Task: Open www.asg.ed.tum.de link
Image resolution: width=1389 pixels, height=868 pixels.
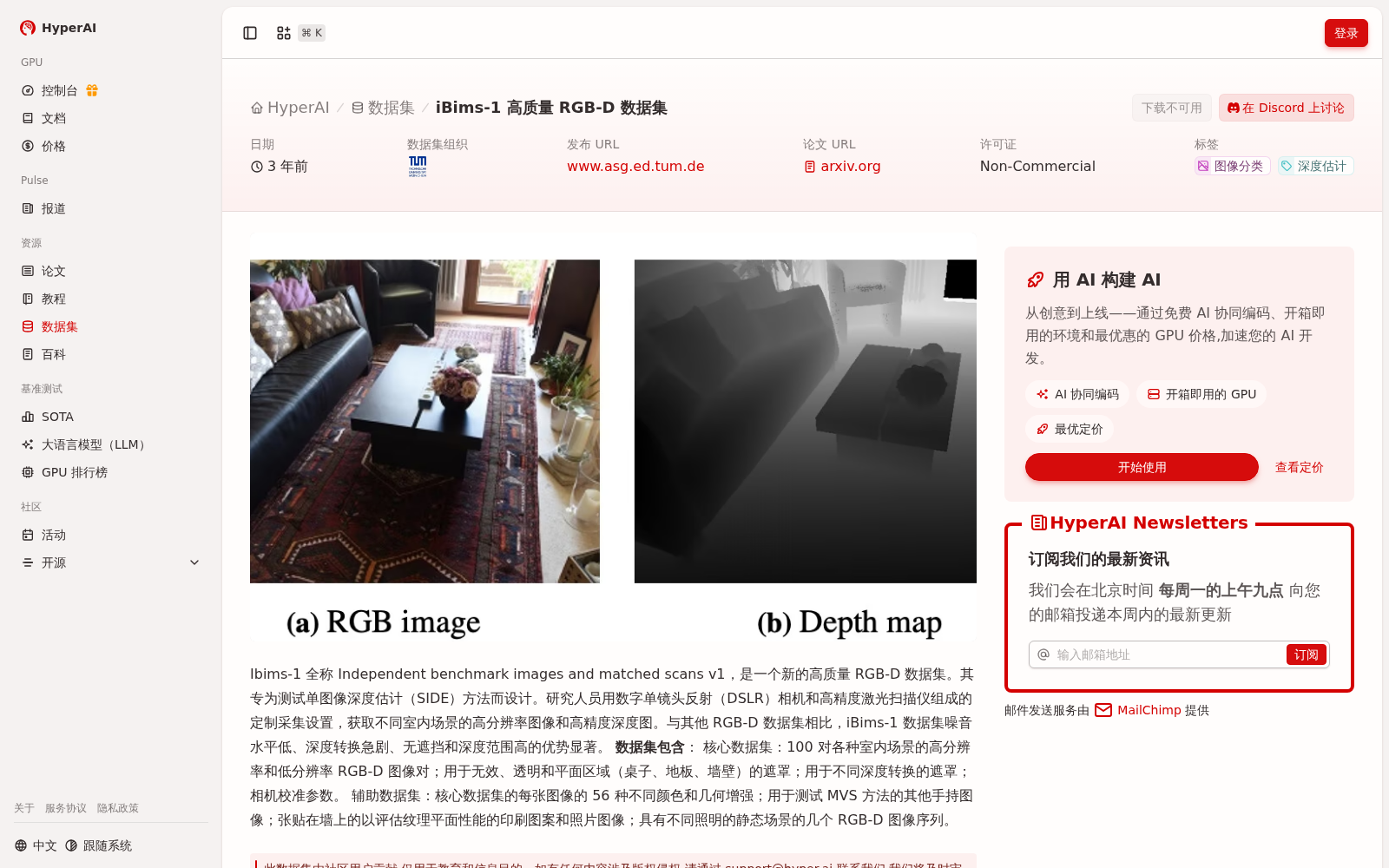Action: [x=635, y=167]
